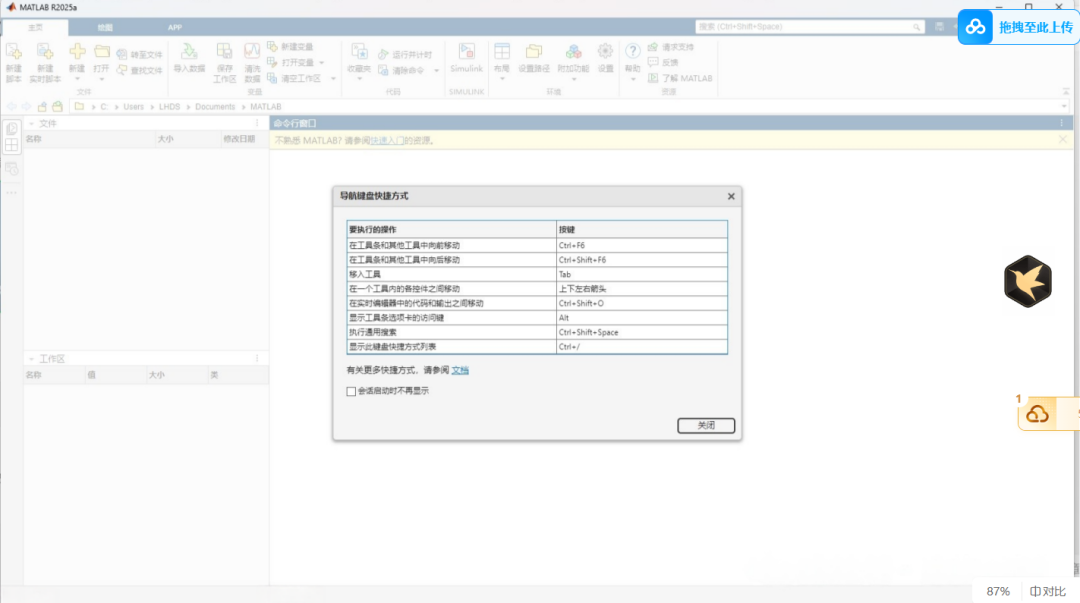Click 新建变量 (New Variable)
This screenshot has width=1080, height=603.
click(290, 47)
